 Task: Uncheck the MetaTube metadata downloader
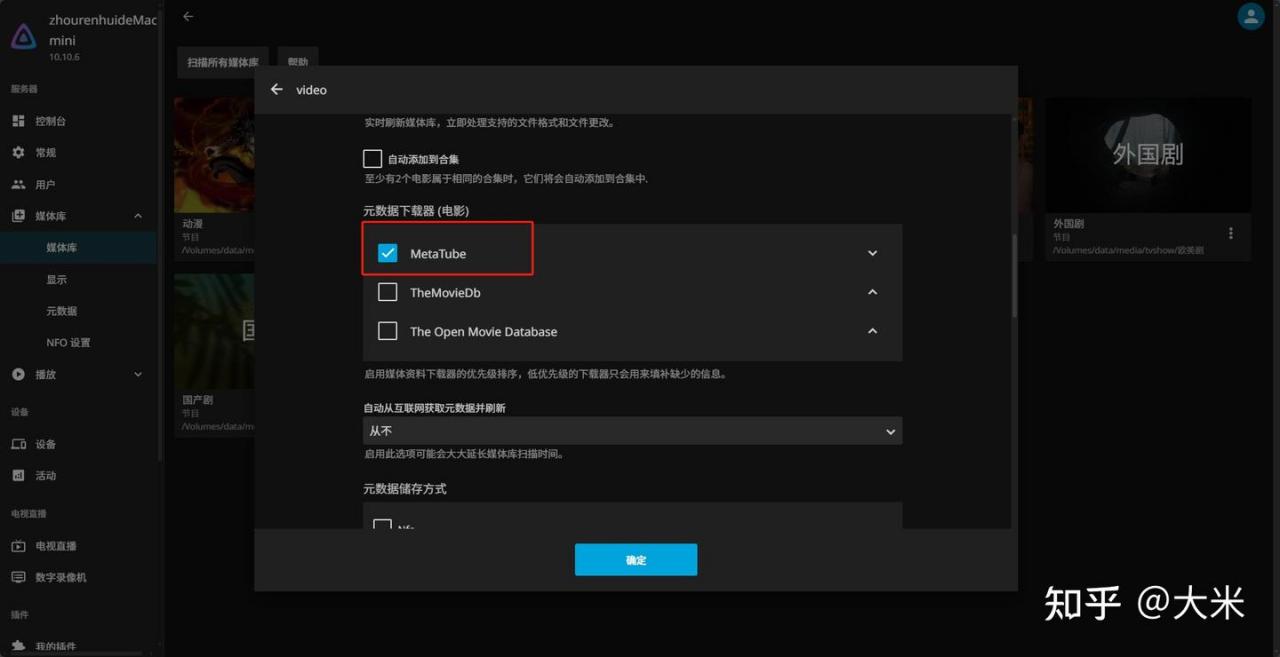pos(388,253)
